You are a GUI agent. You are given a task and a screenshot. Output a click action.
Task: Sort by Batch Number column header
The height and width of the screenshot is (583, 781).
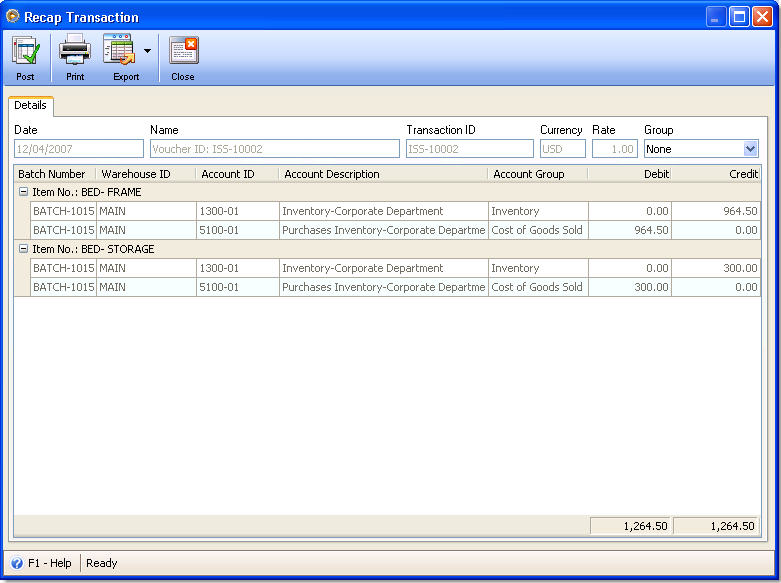pyautogui.click(x=55, y=174)
